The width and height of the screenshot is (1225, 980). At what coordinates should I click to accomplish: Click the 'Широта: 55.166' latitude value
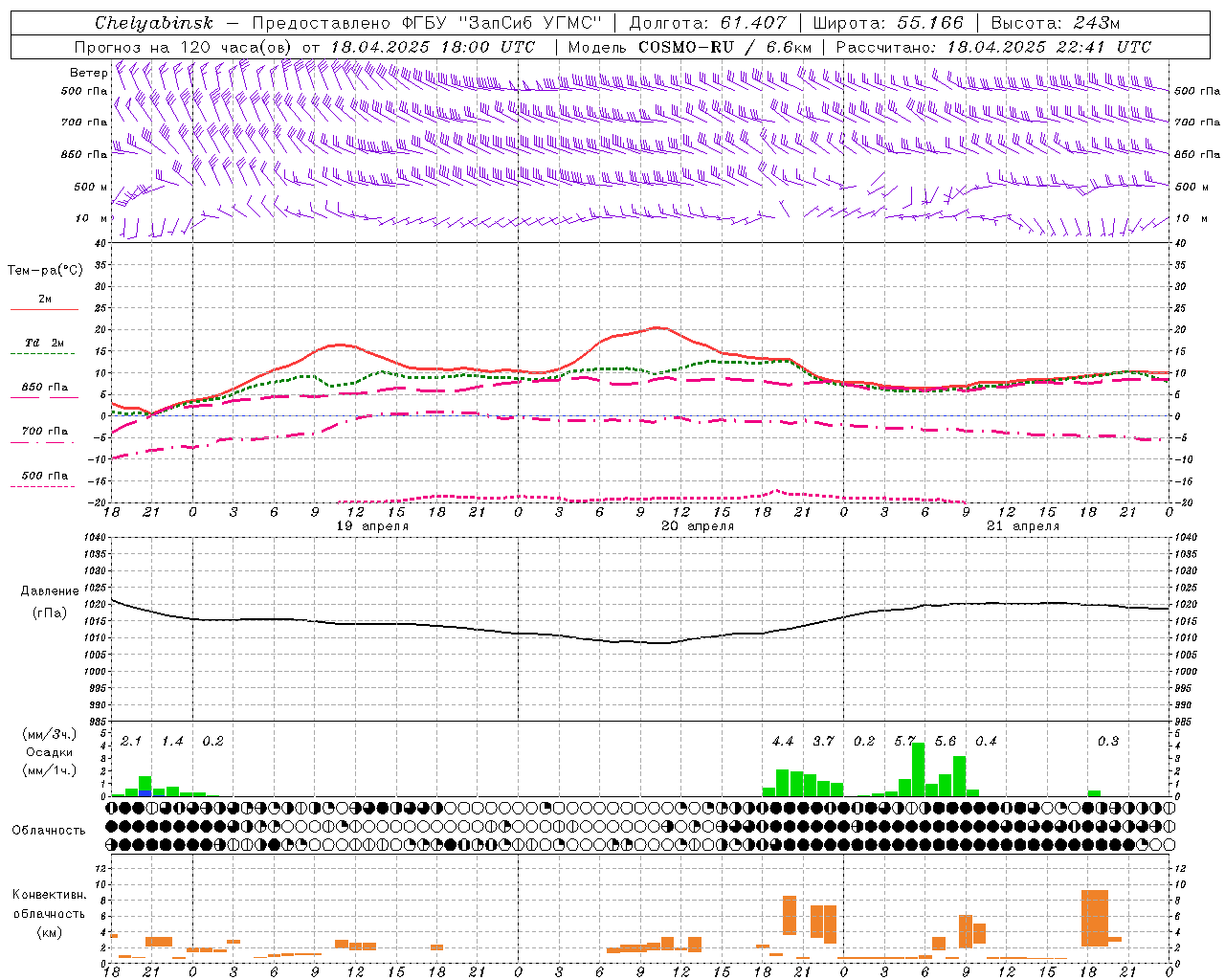pos(888,23)
